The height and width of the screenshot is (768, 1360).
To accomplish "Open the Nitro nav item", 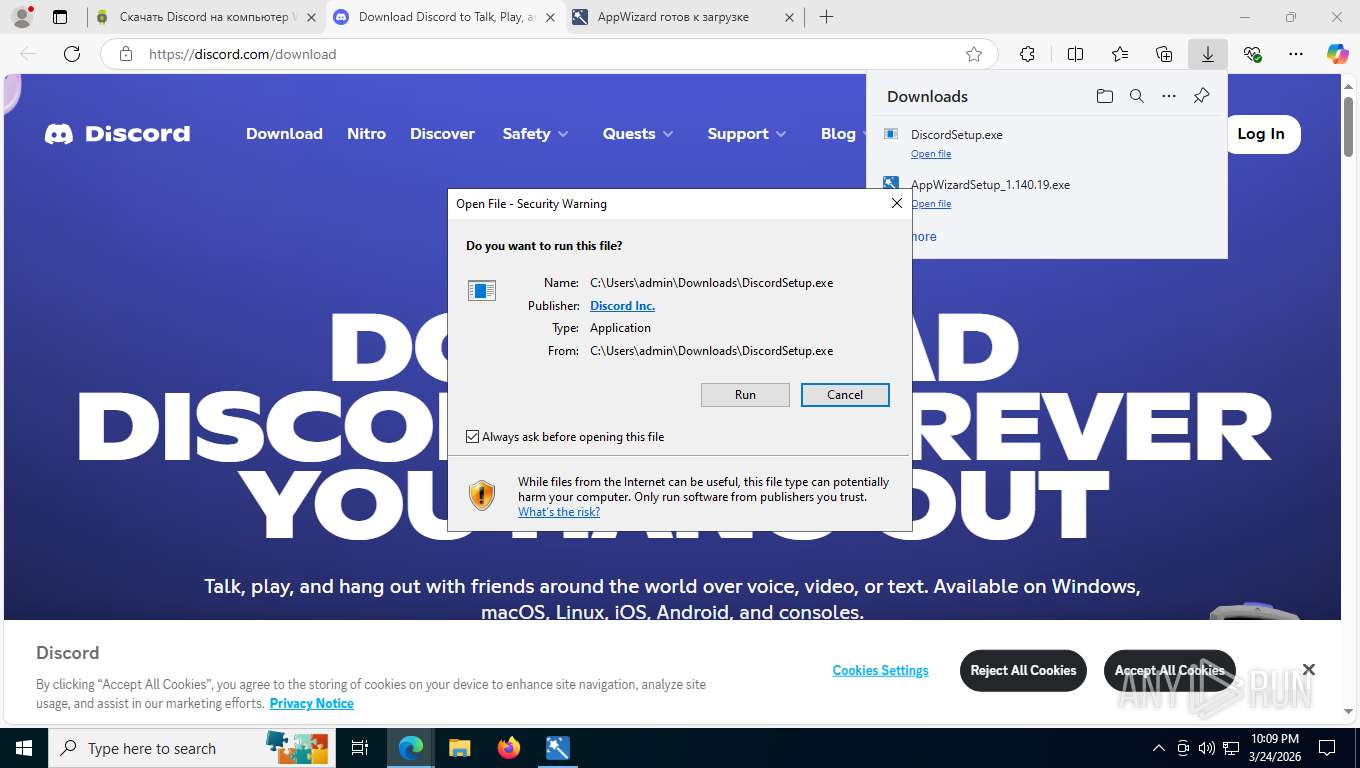I will coord(366,134).
